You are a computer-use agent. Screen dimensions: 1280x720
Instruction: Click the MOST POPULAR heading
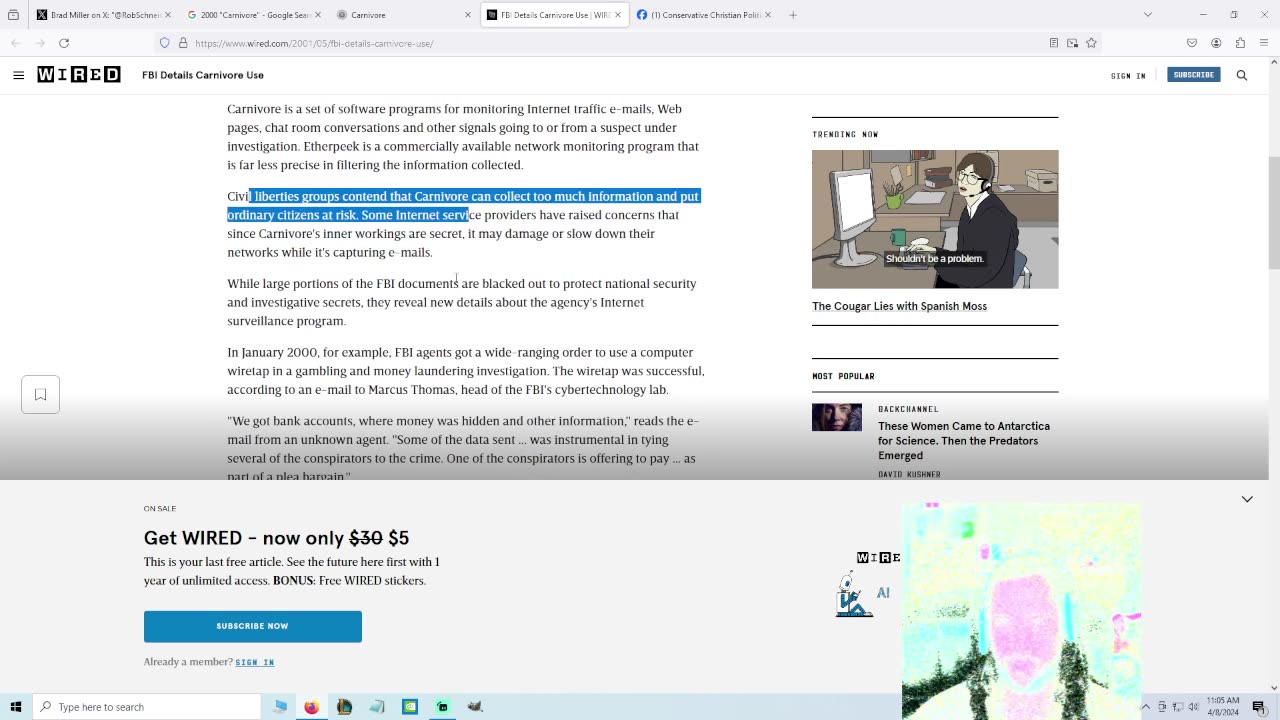click(x=843, y=376)
